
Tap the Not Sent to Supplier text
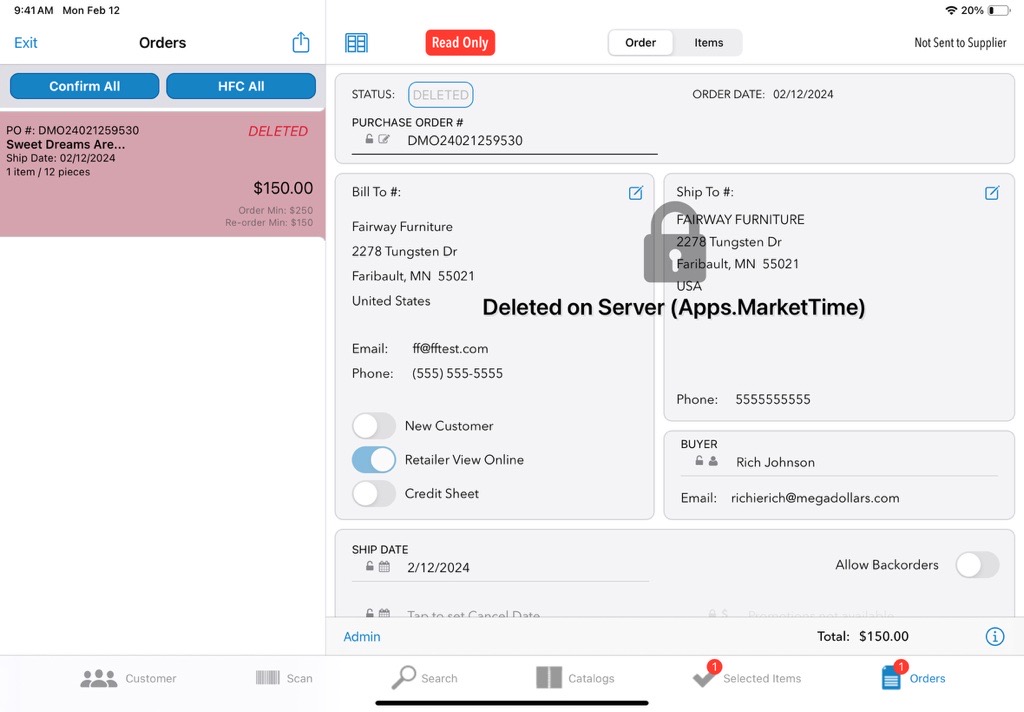[x=960, y=42]
